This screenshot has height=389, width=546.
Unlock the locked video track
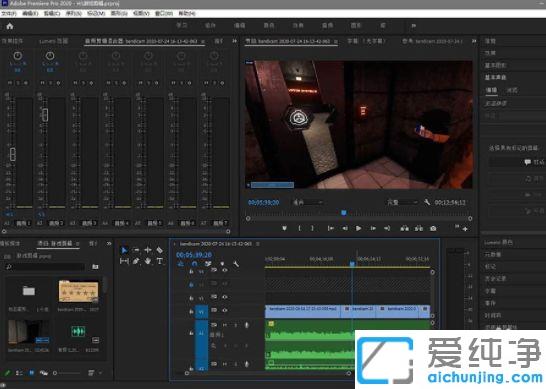(x=191, y=284)
